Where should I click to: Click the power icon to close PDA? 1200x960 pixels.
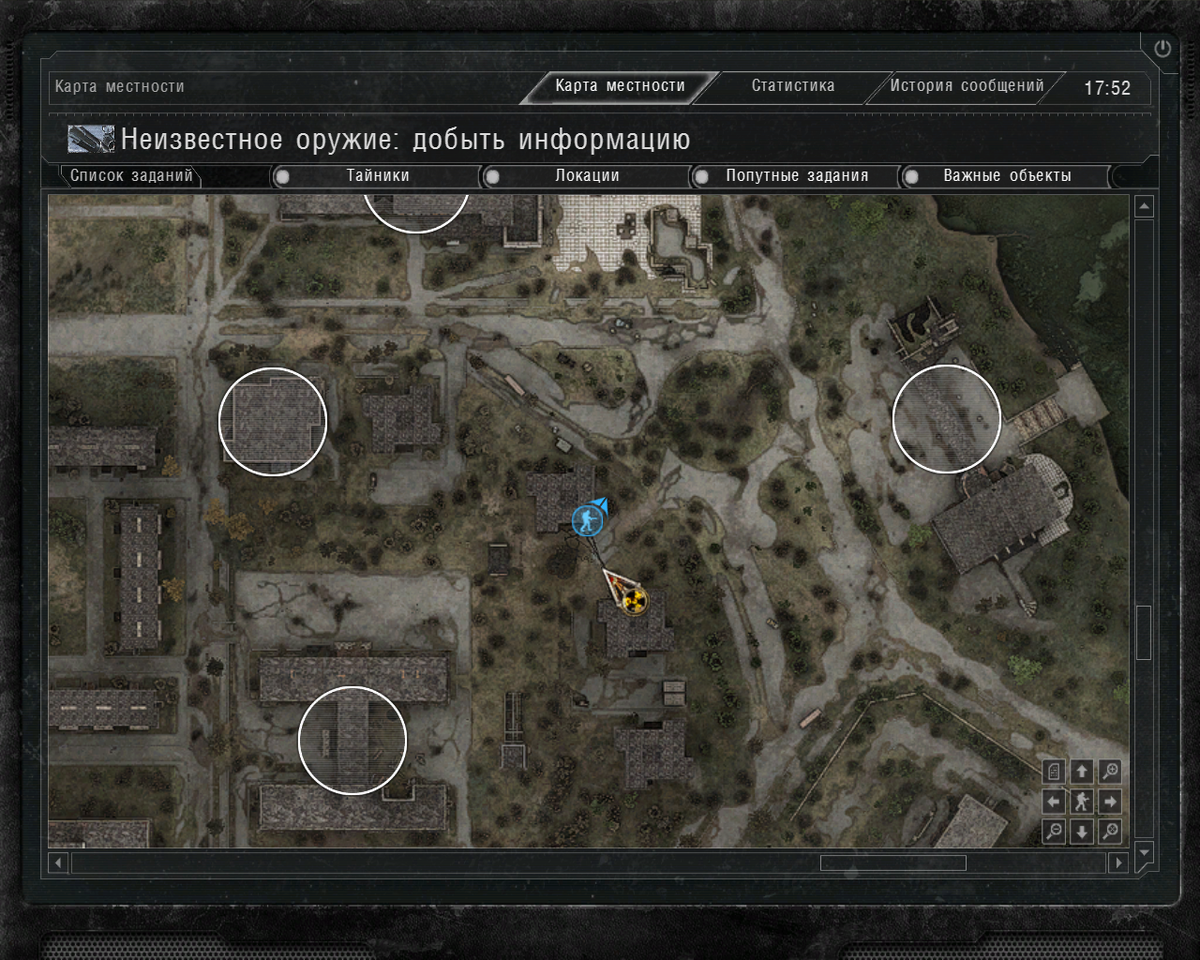(x=1162, y=48)
